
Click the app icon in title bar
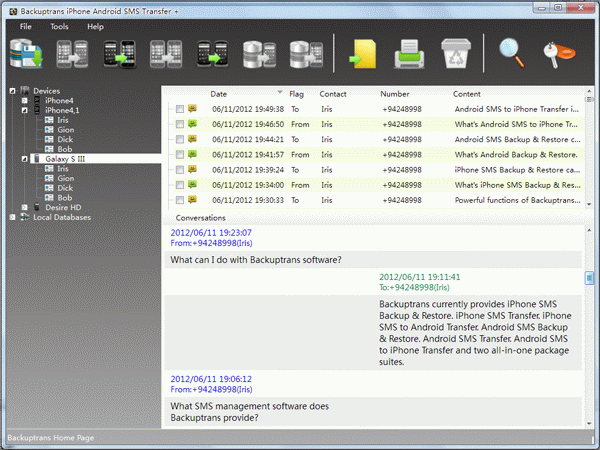pyautogui.click(x=13, y=11)
